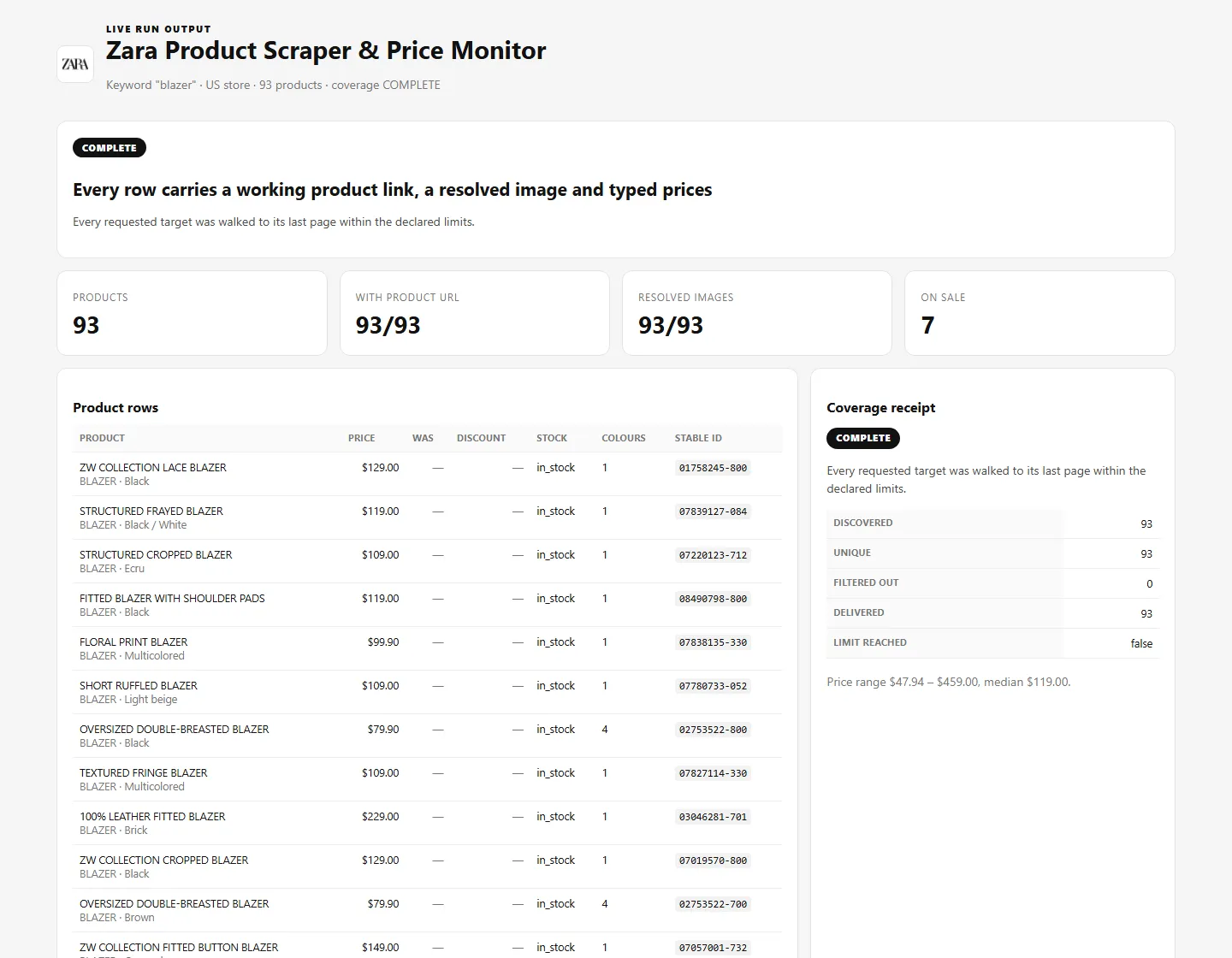Select FLORAL PRINT BLAZER product name

pyautogui.click(x=133, y=642)
